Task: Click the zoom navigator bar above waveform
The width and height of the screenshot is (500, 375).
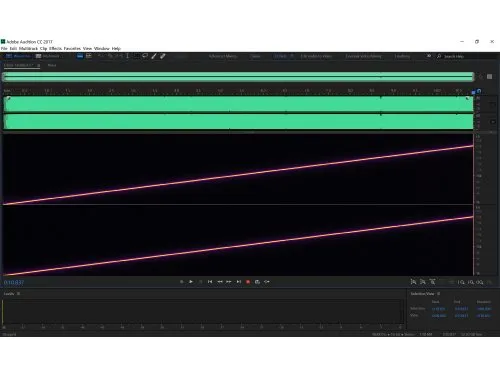Action: click(x=239, y=77)
